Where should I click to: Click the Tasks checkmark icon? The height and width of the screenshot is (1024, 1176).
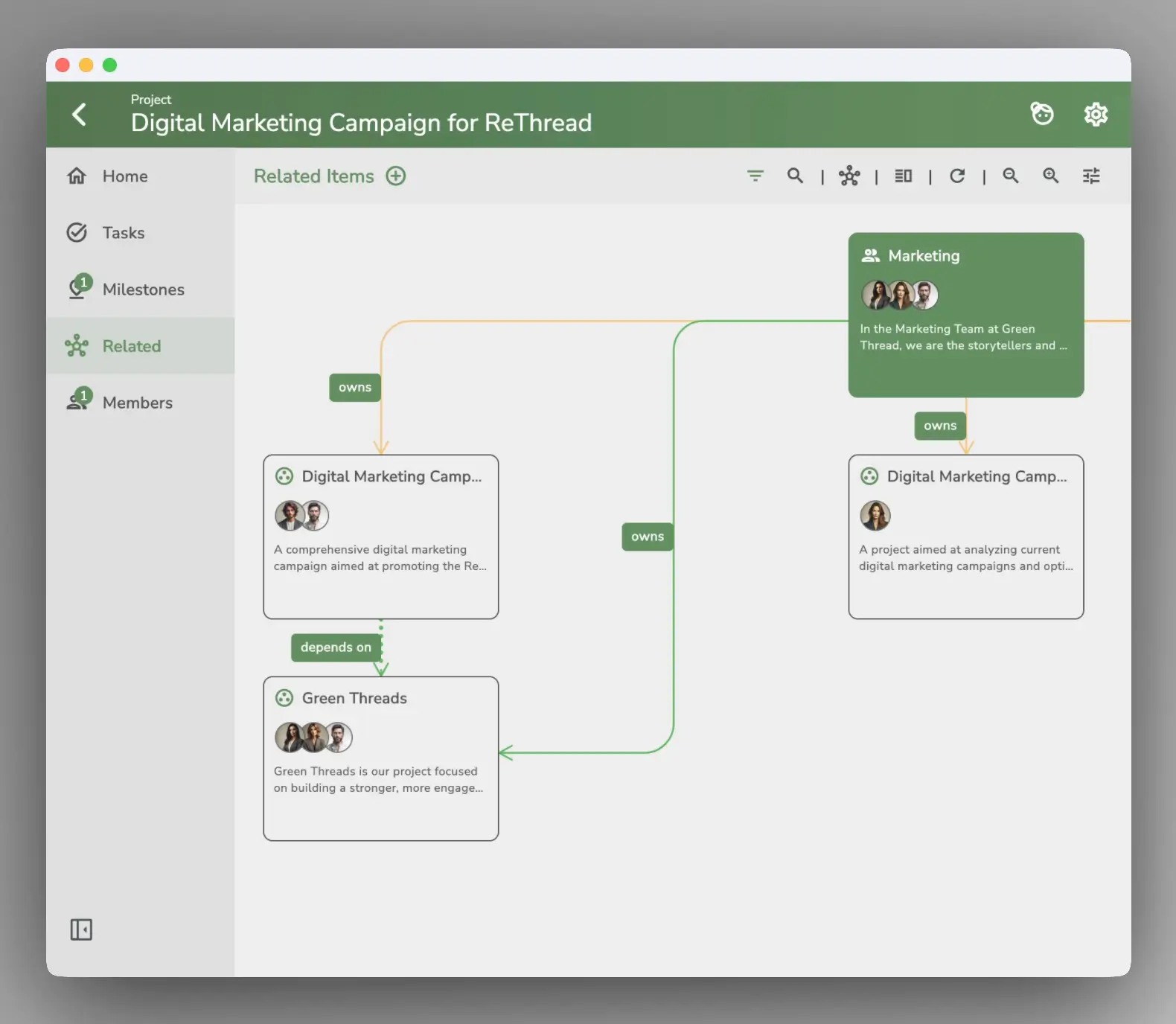tap(77, 233)
